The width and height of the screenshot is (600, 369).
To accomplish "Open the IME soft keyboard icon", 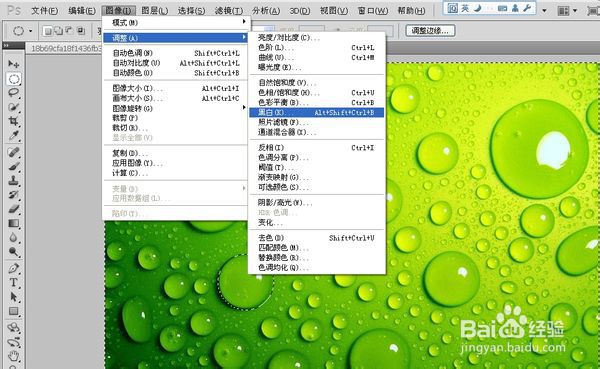I will coord(502,8).
